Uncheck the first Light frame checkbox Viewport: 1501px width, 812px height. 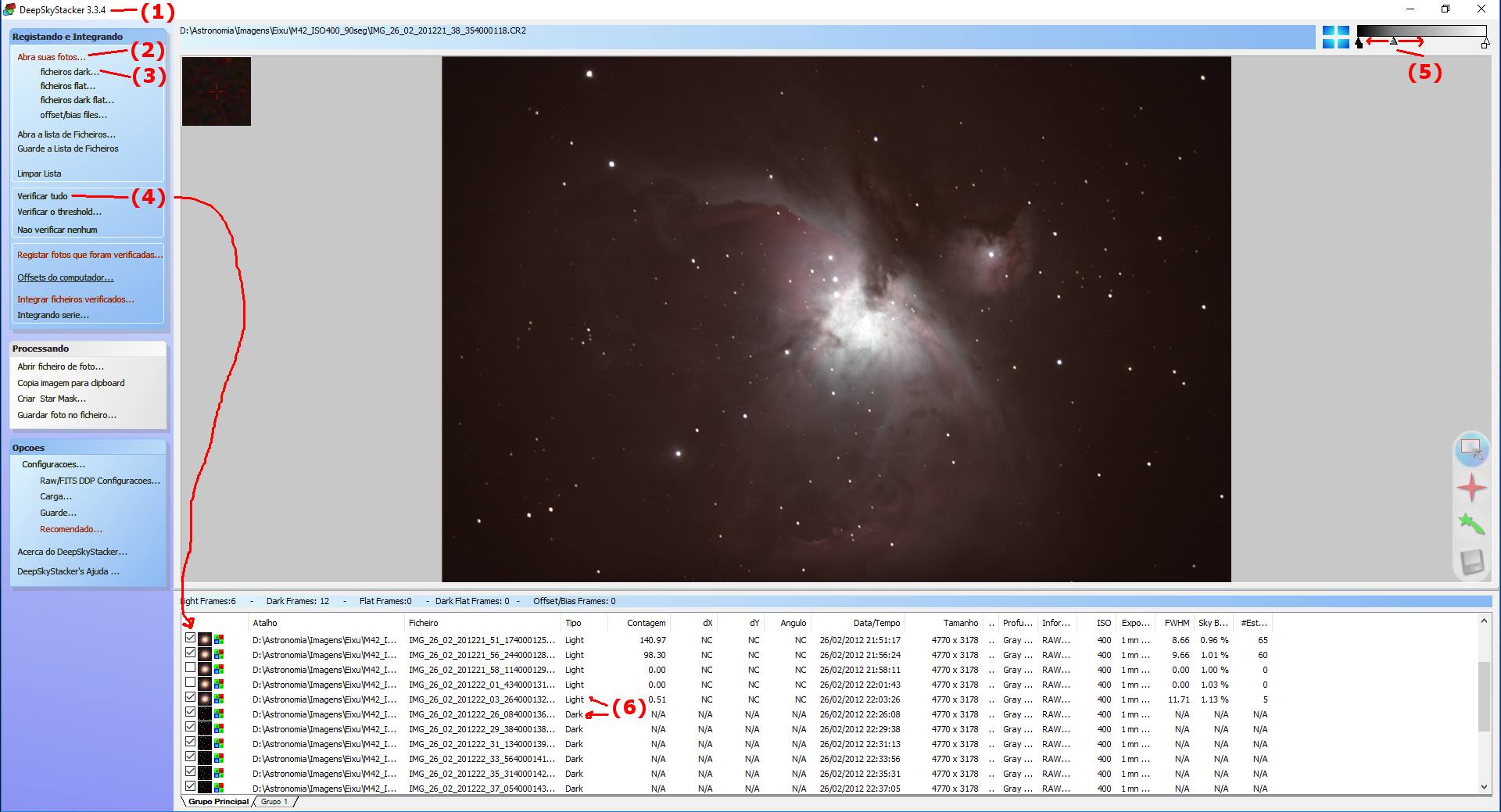pos(190,638)
